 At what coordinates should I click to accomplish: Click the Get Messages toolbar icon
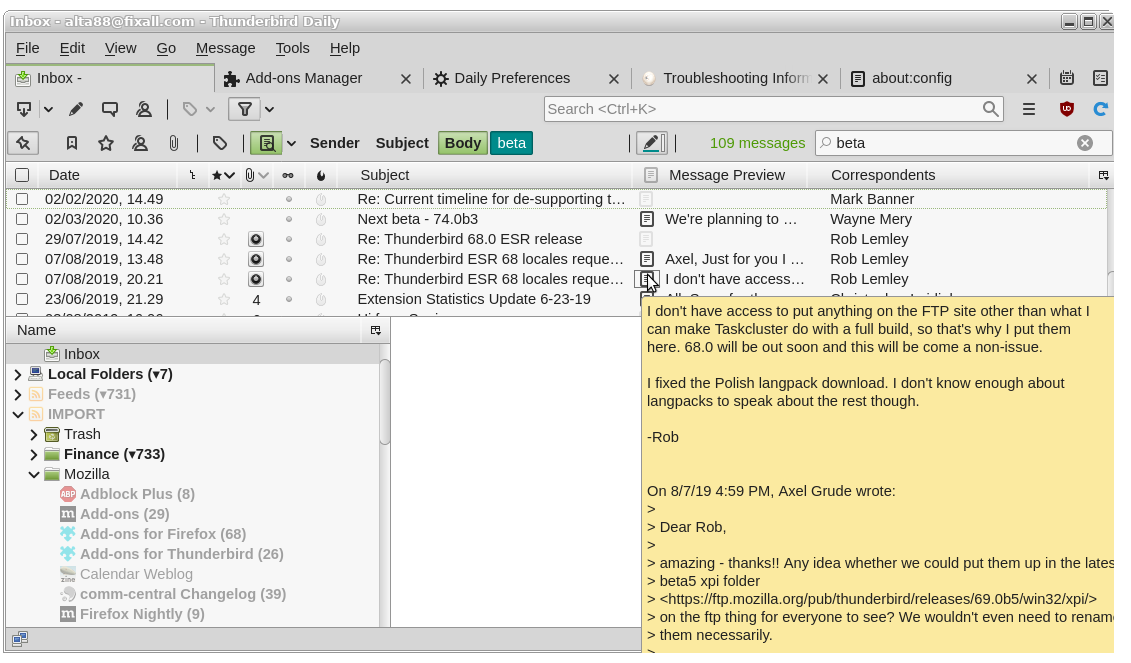point(24,110)
